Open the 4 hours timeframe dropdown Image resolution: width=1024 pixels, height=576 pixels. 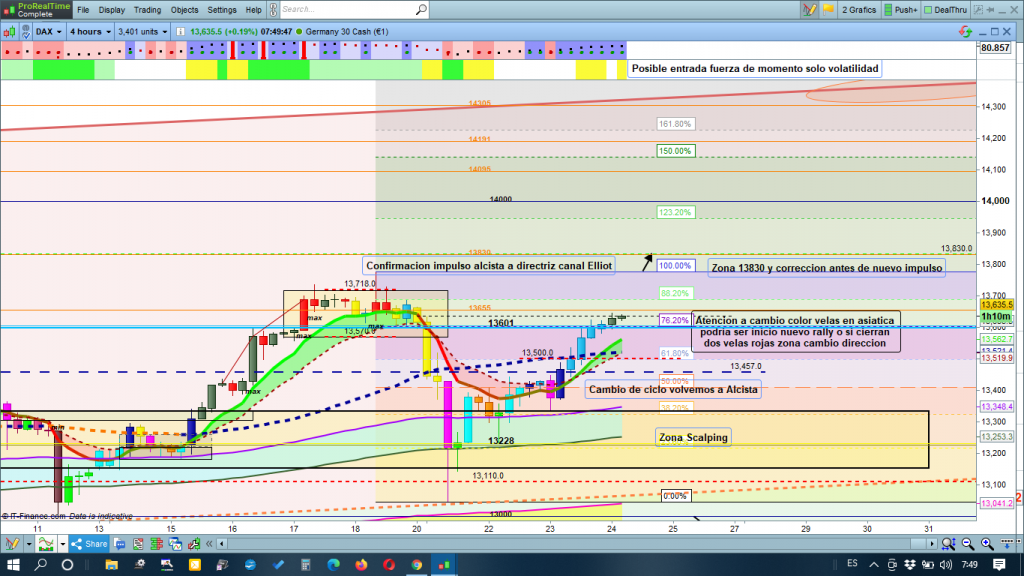click(x=89, y=31)
